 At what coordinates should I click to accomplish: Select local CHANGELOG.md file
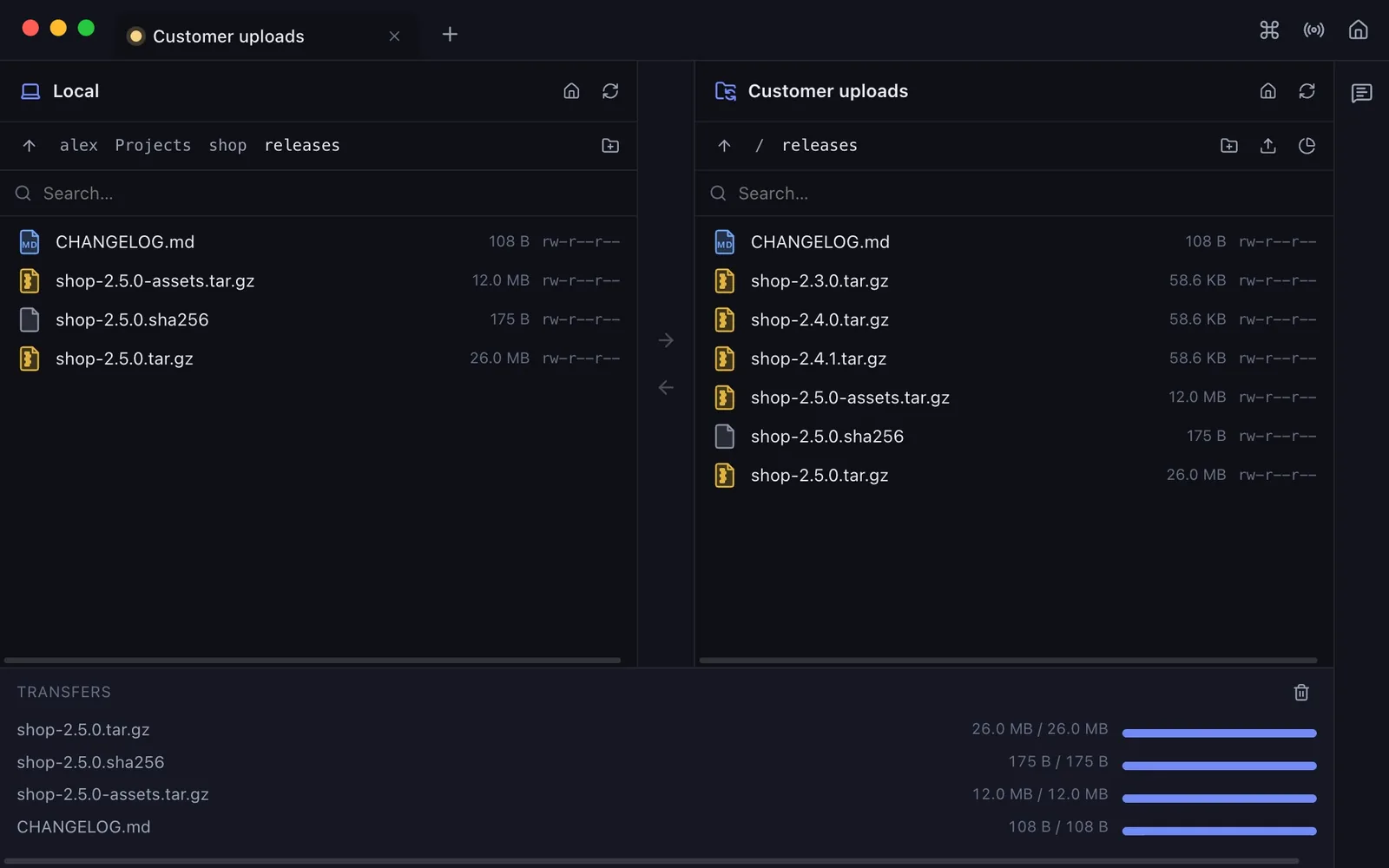318,241
